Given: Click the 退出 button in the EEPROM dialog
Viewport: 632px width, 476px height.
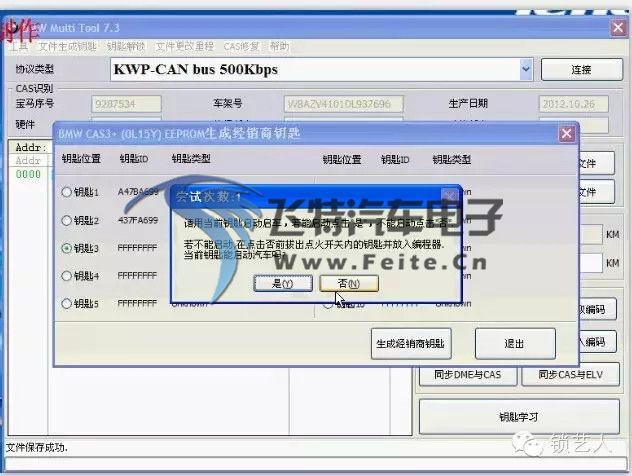Looking at the screenshot, I should point(515,343).
